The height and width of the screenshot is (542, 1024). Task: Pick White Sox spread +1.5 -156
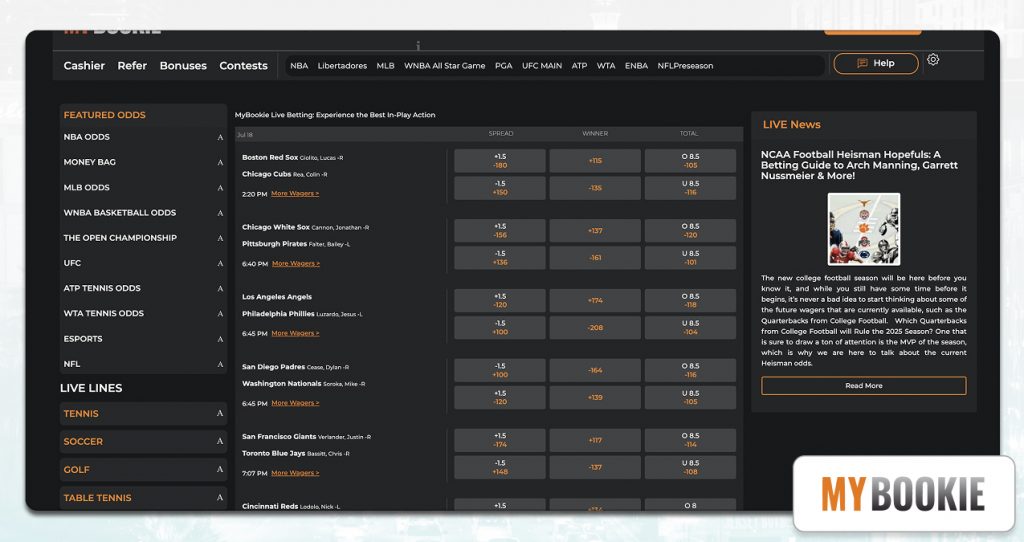[x=500, y=231]
